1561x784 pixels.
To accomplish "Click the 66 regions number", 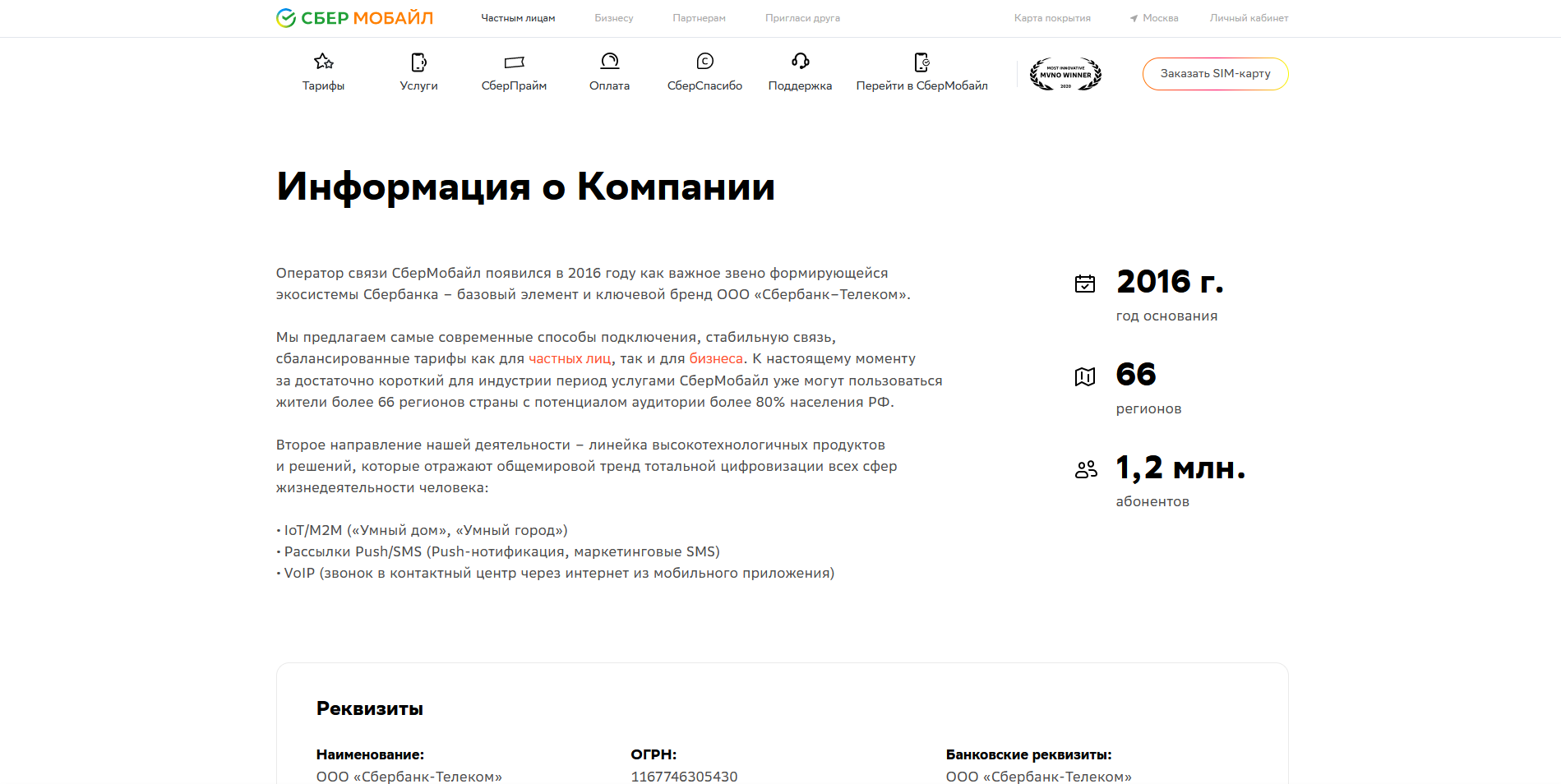I will (1136, 375).
